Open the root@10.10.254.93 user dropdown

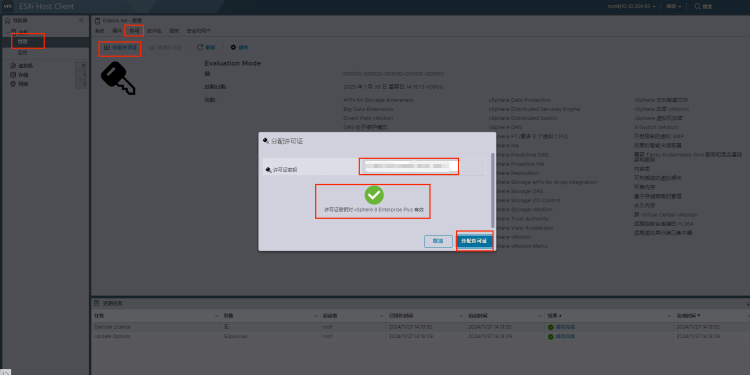coord(631,6)
